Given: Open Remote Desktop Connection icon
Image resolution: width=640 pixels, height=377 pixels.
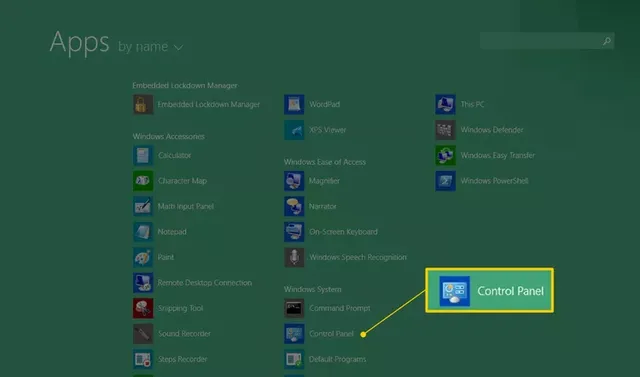Looking at the screenshot, I should [x=143, y=283].
